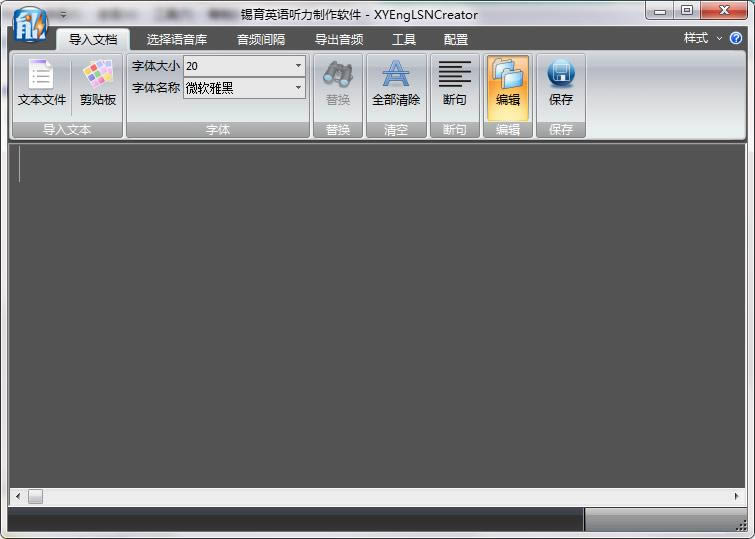Click inside the dark text editing area
This screenshot has height=539, width=755.
tap(377, 316)
